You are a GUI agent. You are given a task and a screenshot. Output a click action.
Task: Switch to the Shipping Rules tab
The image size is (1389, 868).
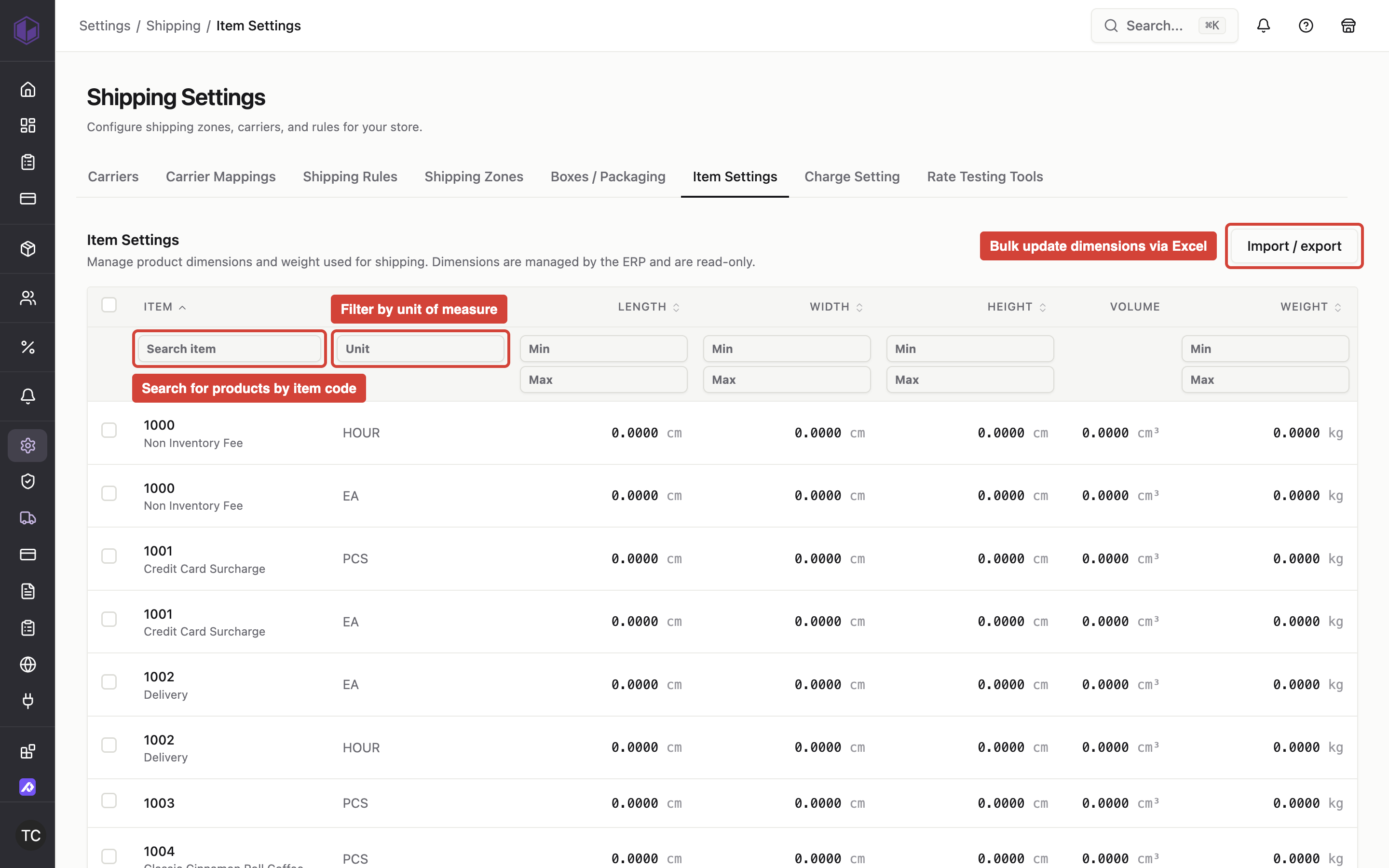[x=350, y=177]
